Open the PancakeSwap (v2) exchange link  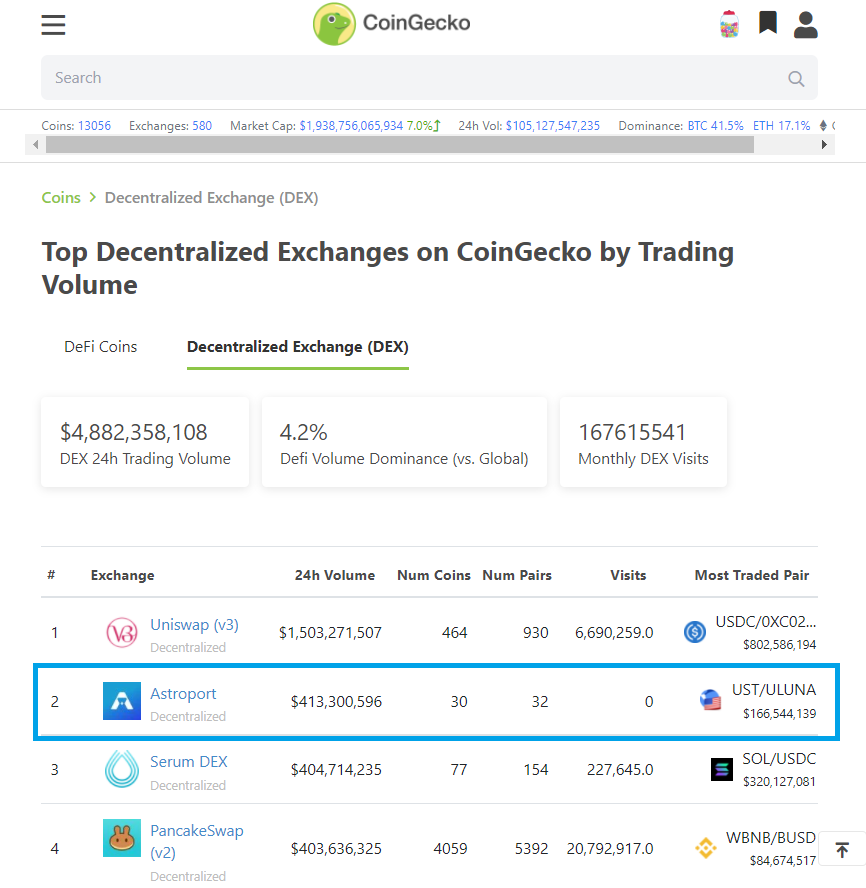coord(197,841)
